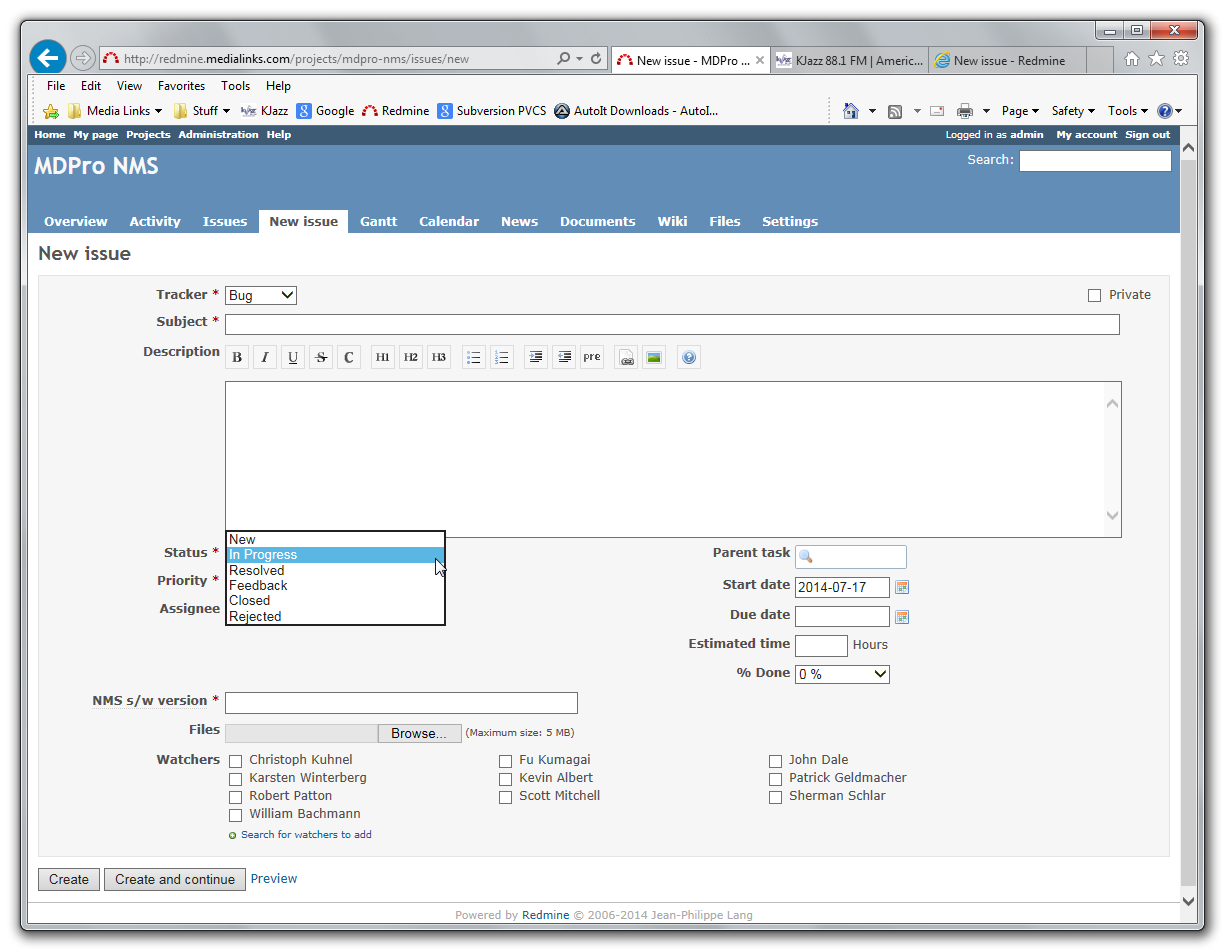Insert Heading 2 with H2 button
This screenshot has width=1225, height=951.
click(x=411, y=357)
